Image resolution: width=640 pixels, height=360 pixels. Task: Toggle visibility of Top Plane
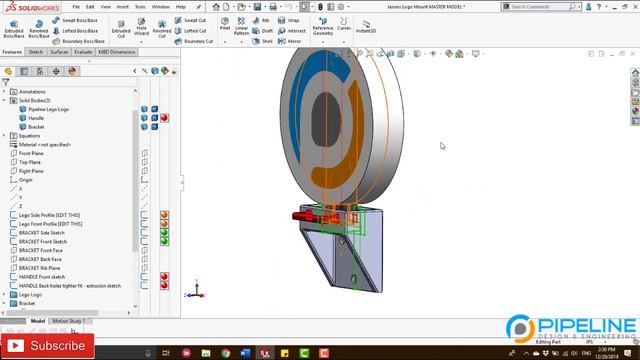(x=144, y=162)
